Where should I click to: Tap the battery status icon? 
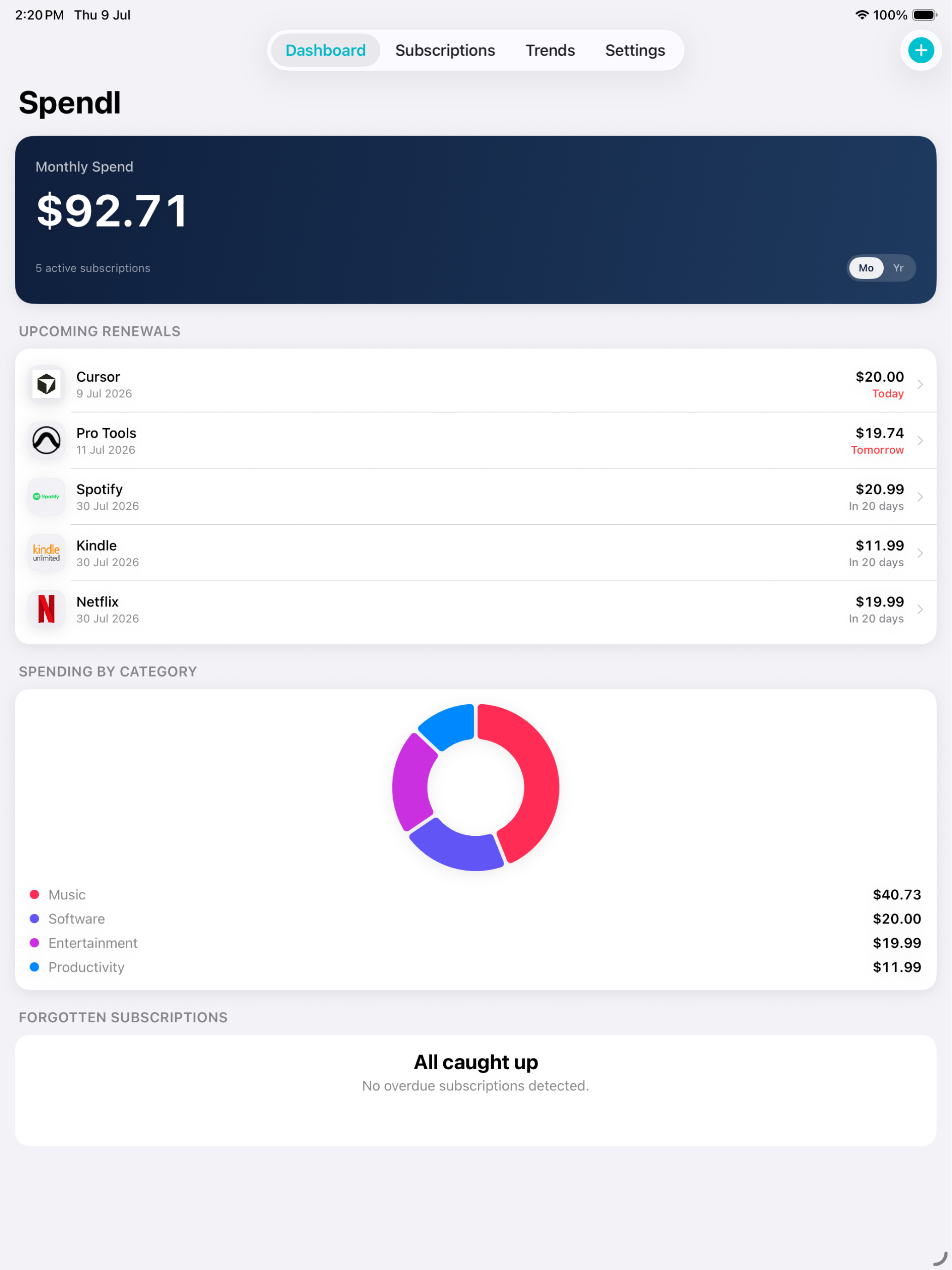pyautogui.click(x=924, y=15)
